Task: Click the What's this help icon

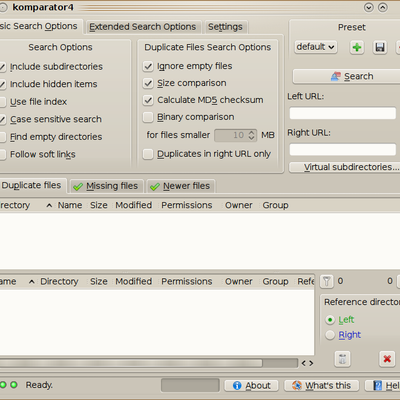Action: pos(297,386)
